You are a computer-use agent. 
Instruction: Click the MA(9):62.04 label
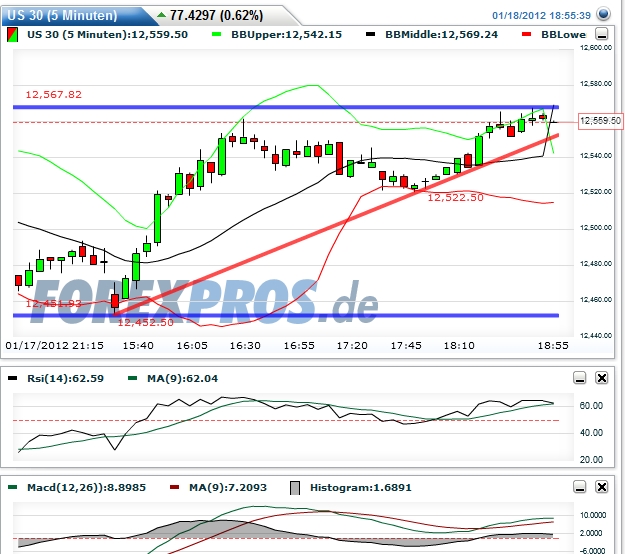tap(183, 378)
